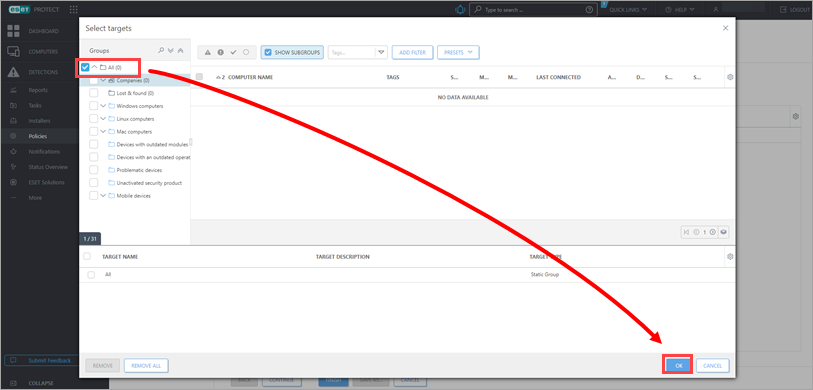Open the Help menu in header
813x390 pixels.
coord(680,10)
